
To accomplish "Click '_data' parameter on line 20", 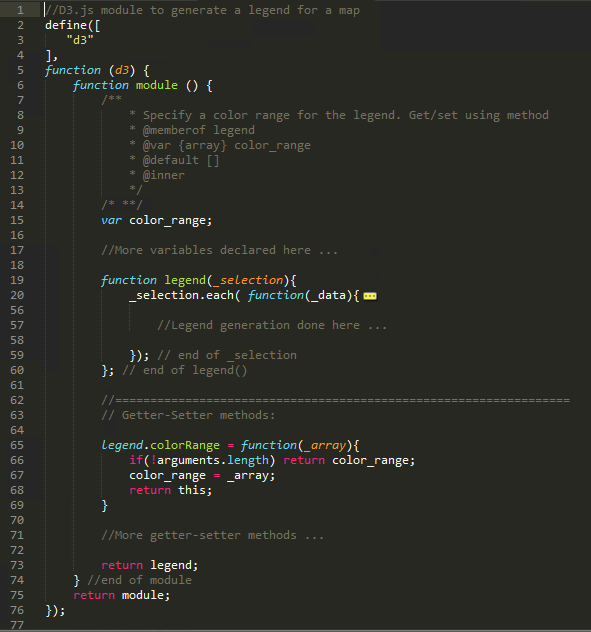I will (x=328, y=295).
